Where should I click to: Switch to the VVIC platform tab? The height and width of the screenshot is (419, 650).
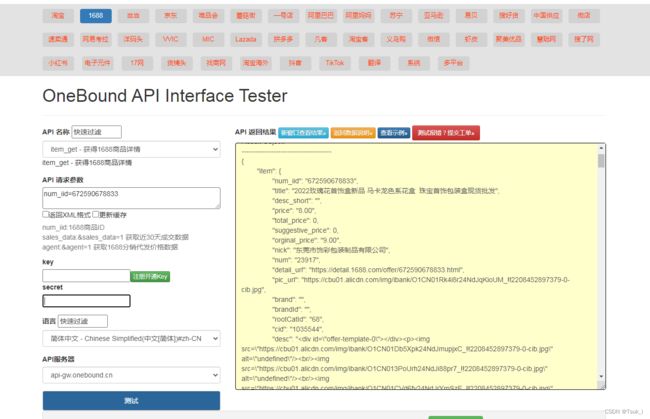[170, 39]
